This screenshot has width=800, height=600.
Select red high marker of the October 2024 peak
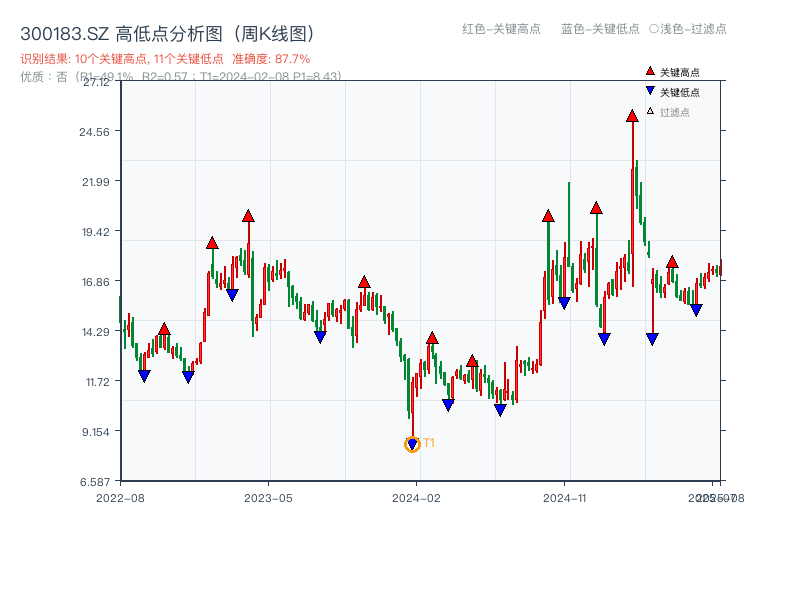click(548, 216)
